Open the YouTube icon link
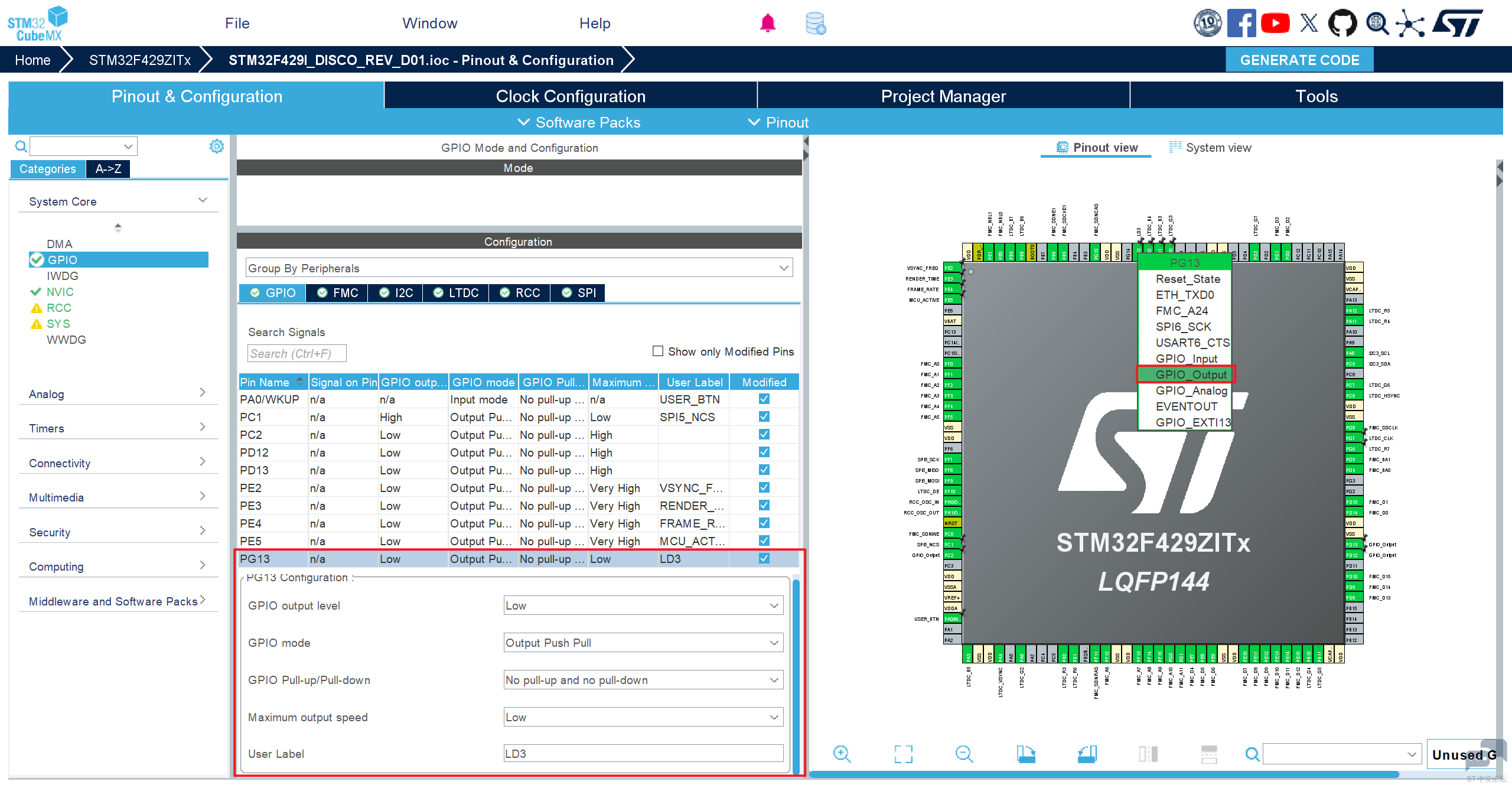 (x=1275, y=24)
